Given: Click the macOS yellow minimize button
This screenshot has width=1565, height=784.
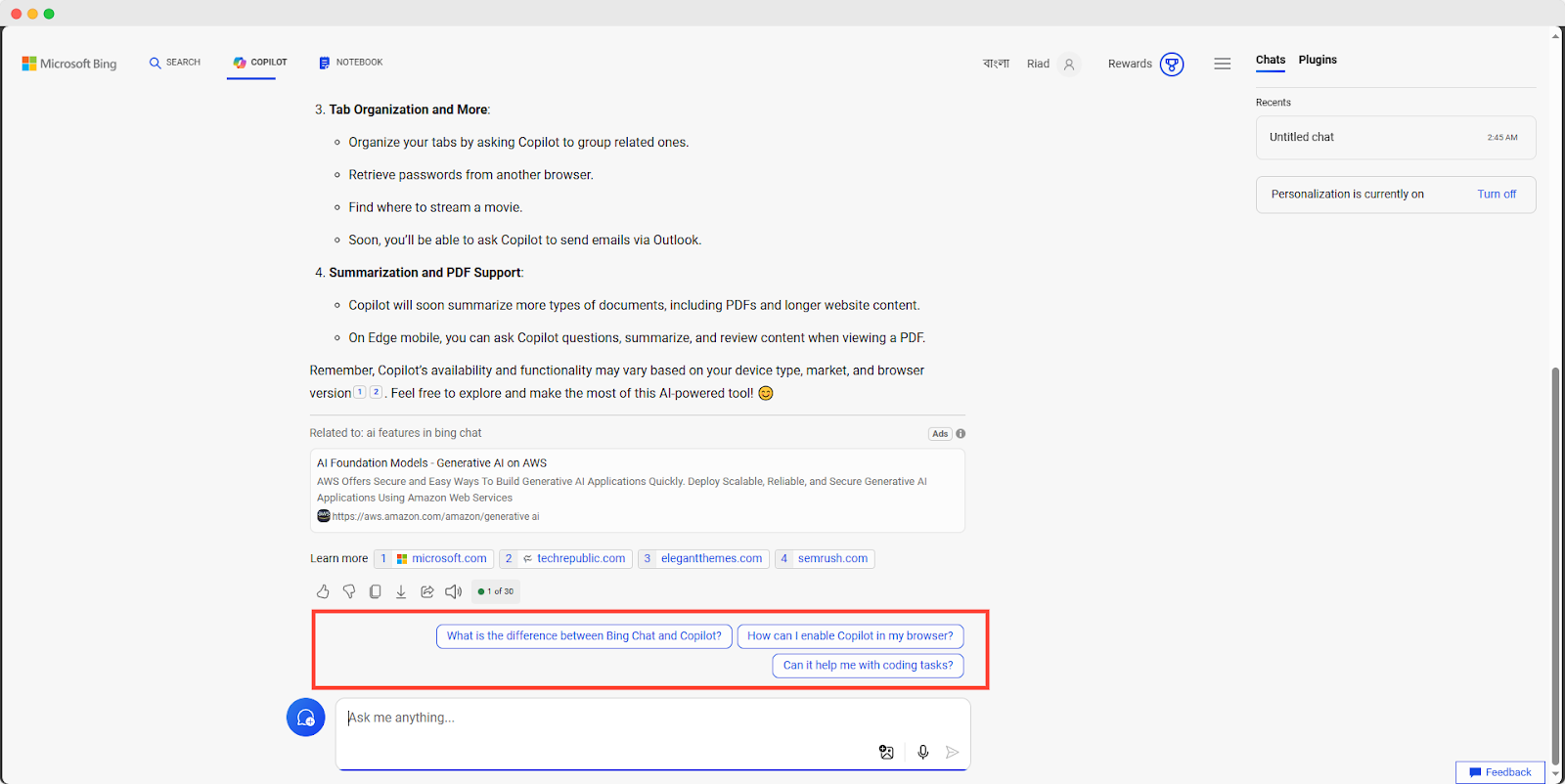Looking at the screenshot, I should tap(32, 14).
